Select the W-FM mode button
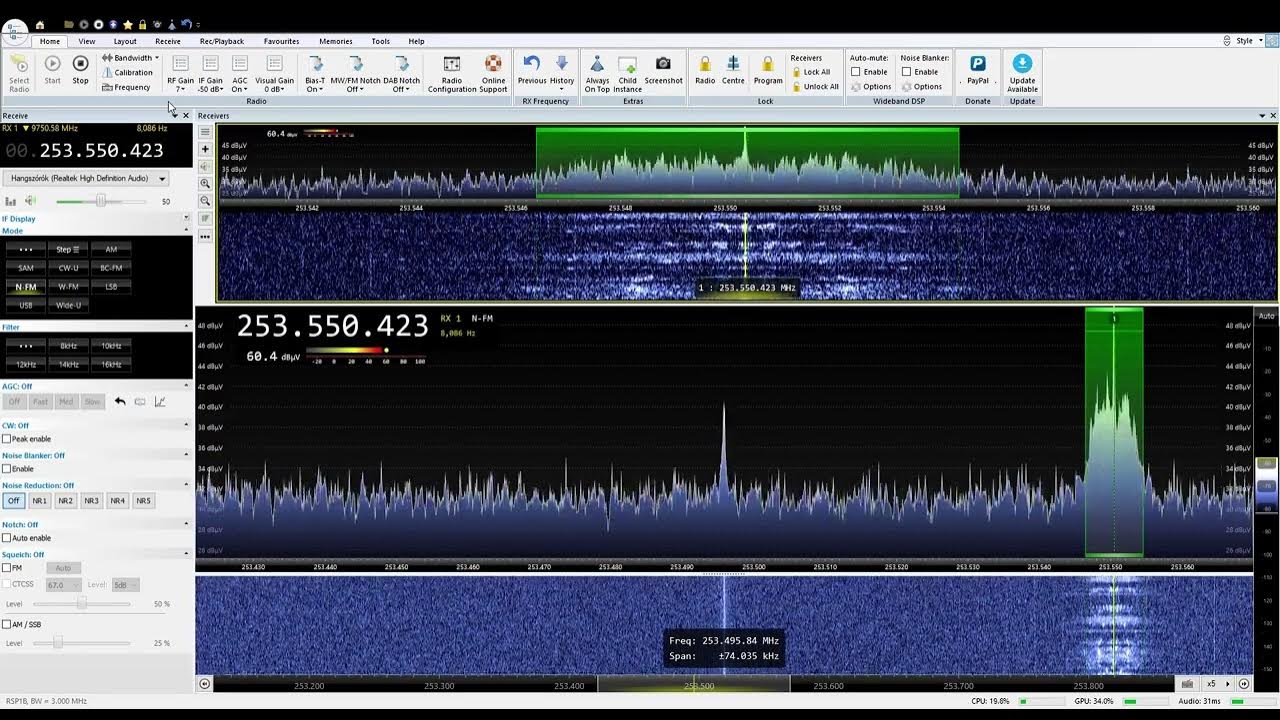This screenshot has width=1280, height=720. point(68,287)
